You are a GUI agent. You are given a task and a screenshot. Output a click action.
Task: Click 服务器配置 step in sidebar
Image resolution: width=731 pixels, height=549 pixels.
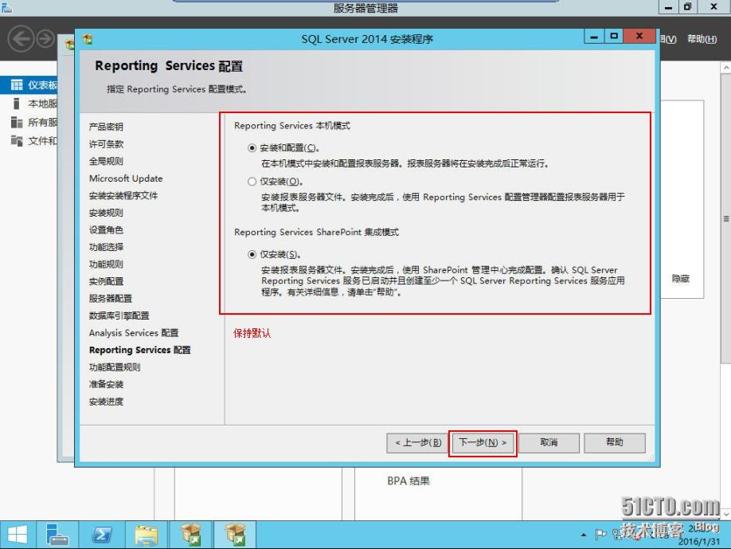[x=110, y=298]
